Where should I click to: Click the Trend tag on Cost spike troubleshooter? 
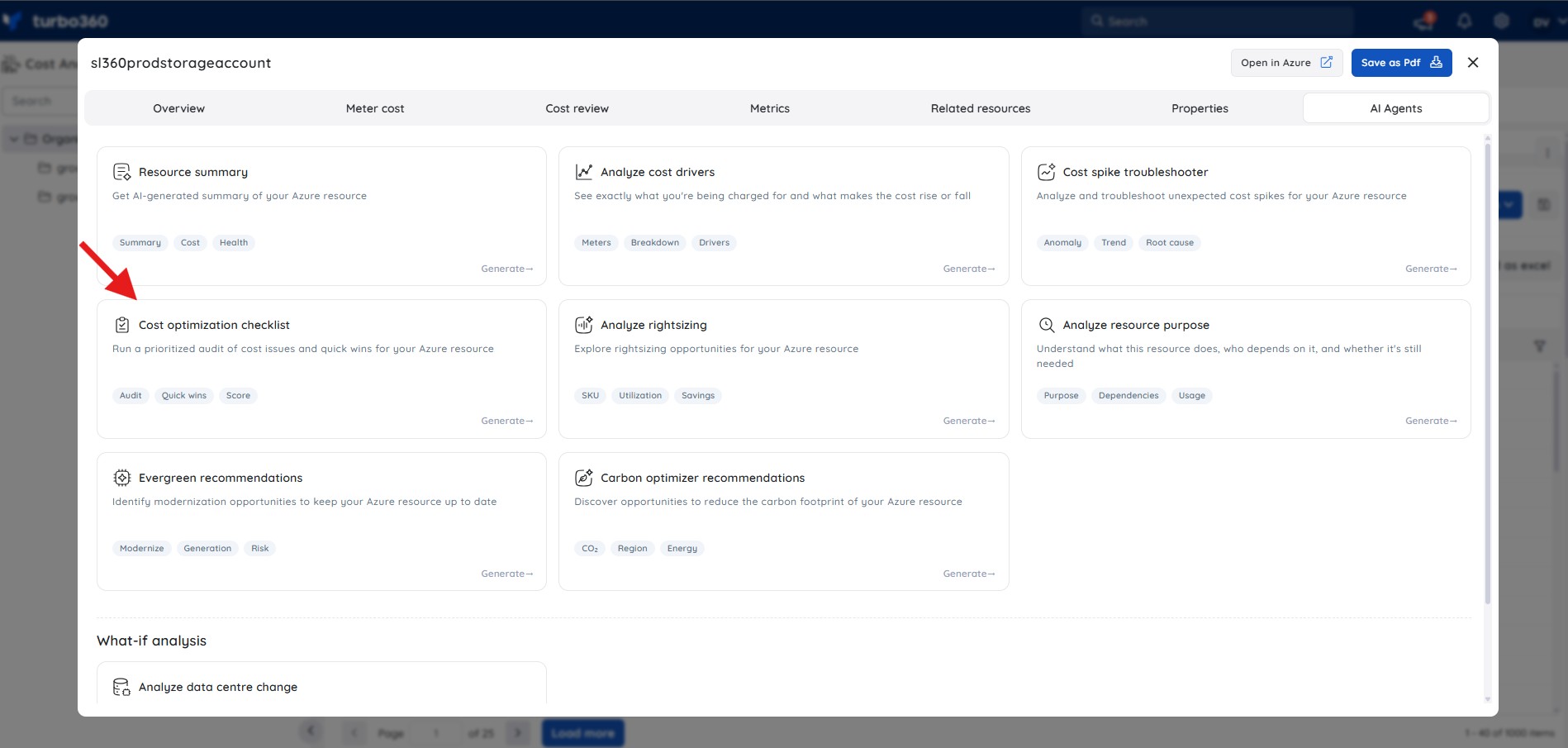coord(1114,242)
